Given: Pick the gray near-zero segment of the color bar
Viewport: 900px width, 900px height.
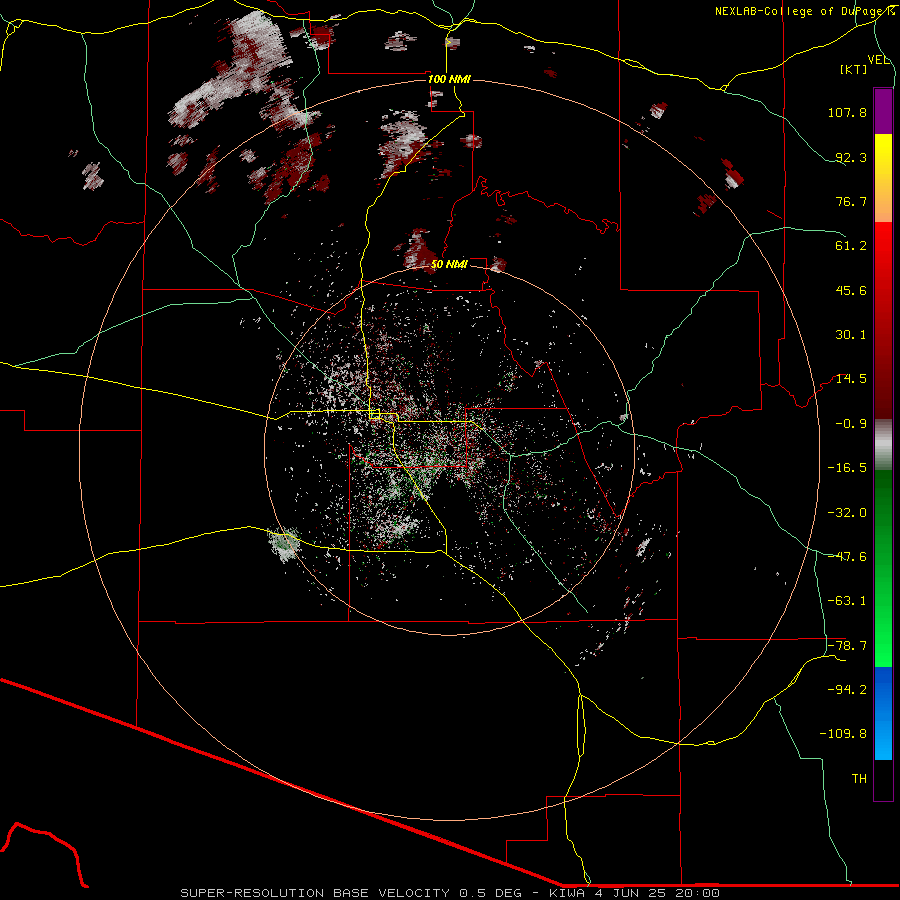Looking at the screenshot, I should 883,445.
